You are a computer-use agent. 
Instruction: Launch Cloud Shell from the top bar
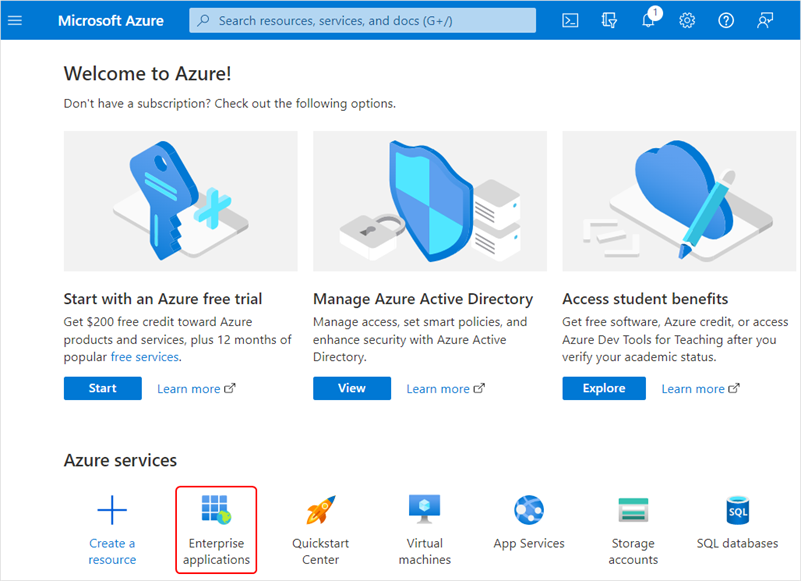[570, 20]
